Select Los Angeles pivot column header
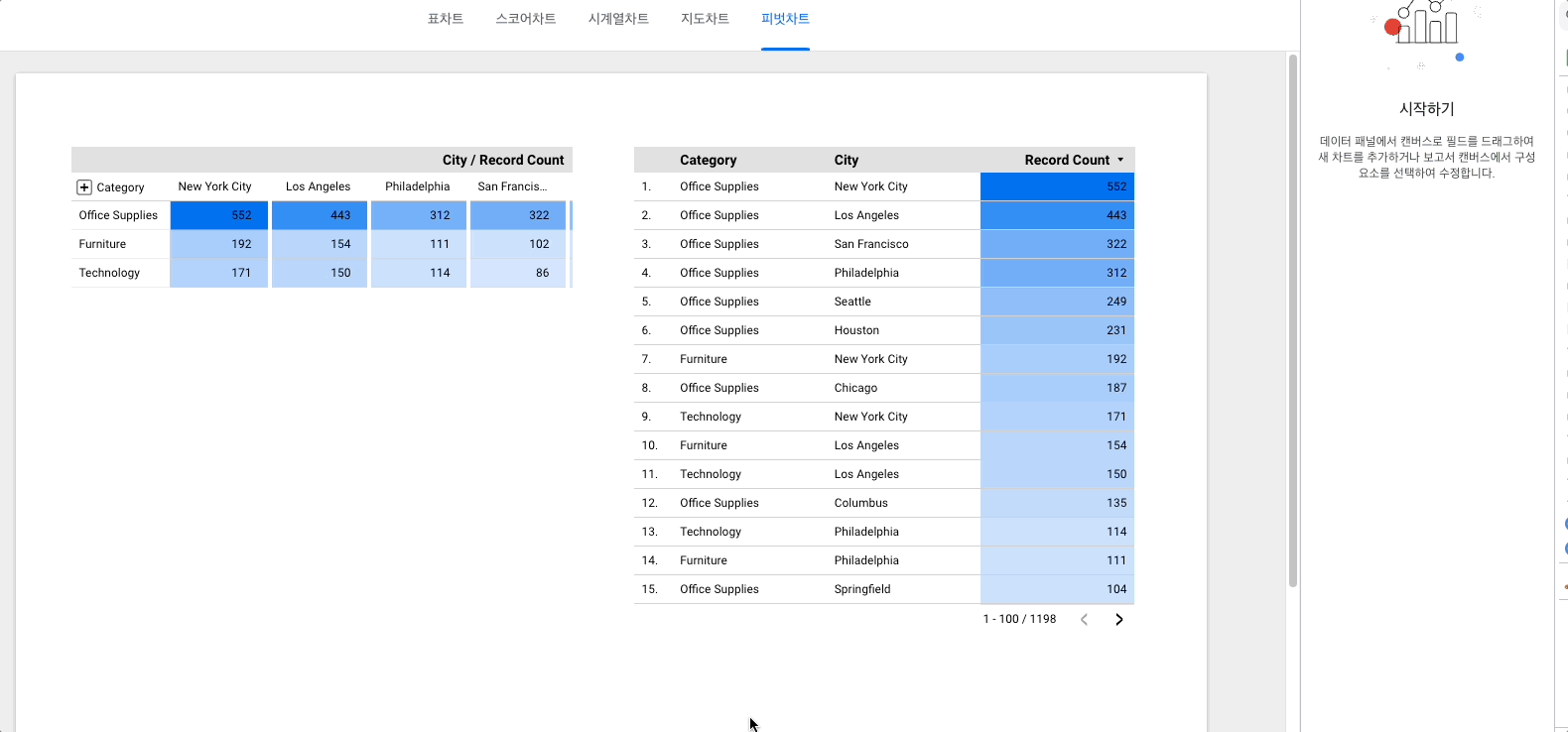Image resolution: width=1568 pixels, height=732 pixels. 319,186
